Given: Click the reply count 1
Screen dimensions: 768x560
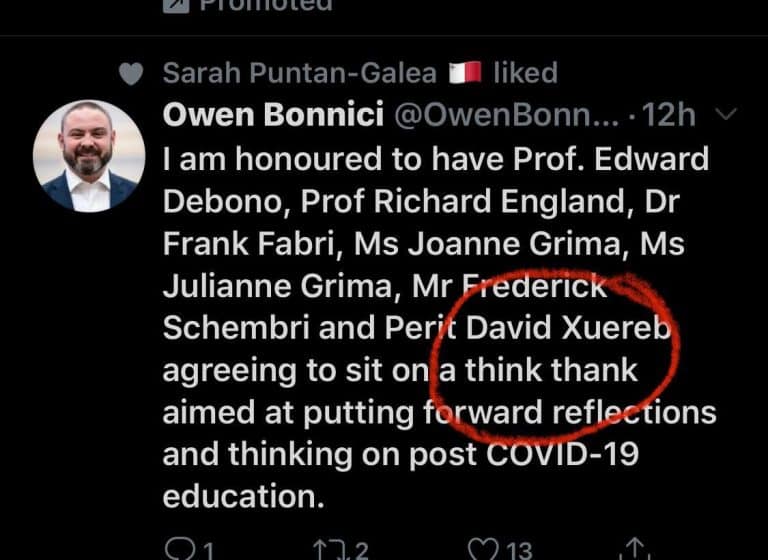Looking at the screenshot, I should (x=205, y=549).
